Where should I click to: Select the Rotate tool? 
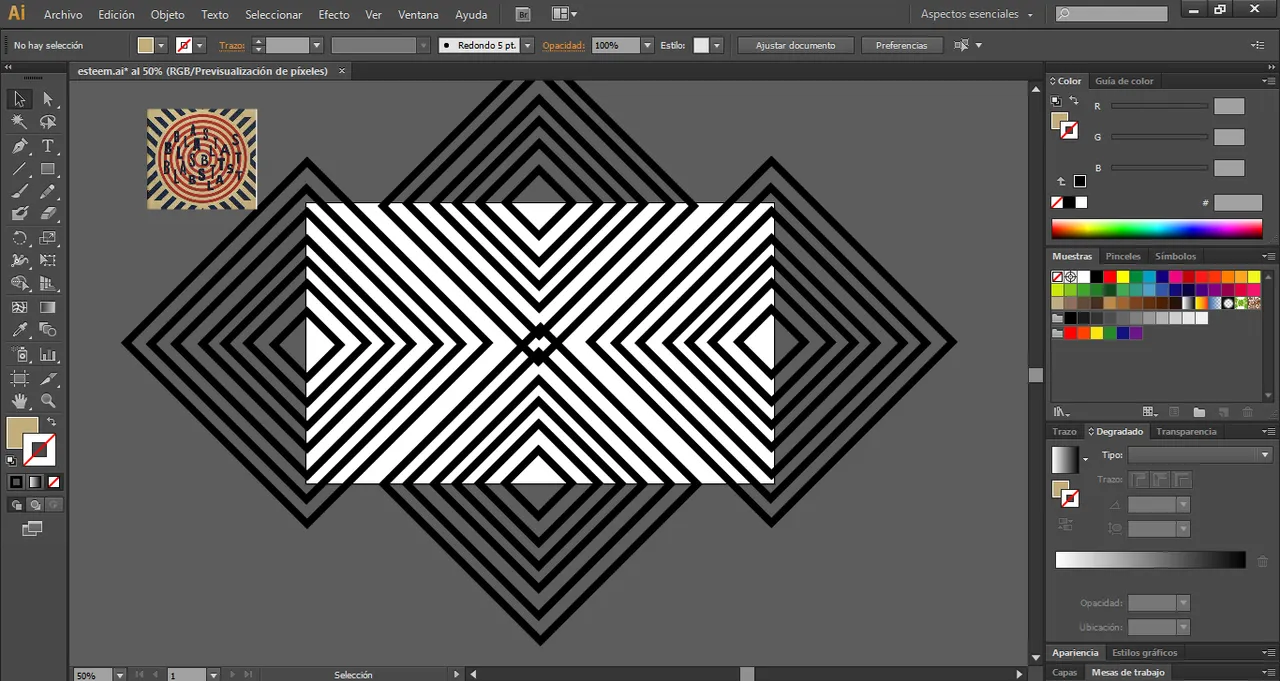19,238
